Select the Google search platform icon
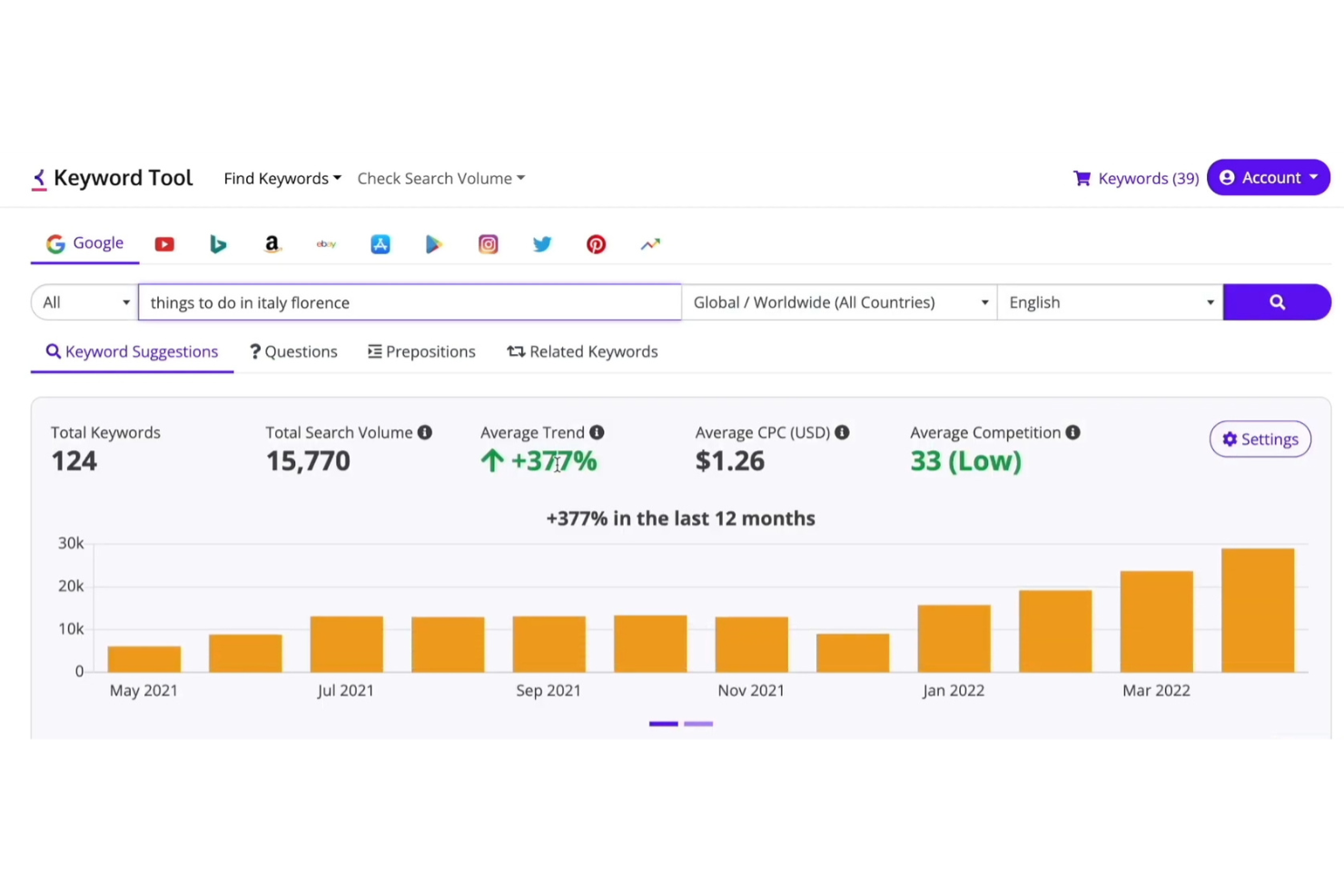Image resolution: width=1344 pixels, height=896 pixels. point(84,242)
